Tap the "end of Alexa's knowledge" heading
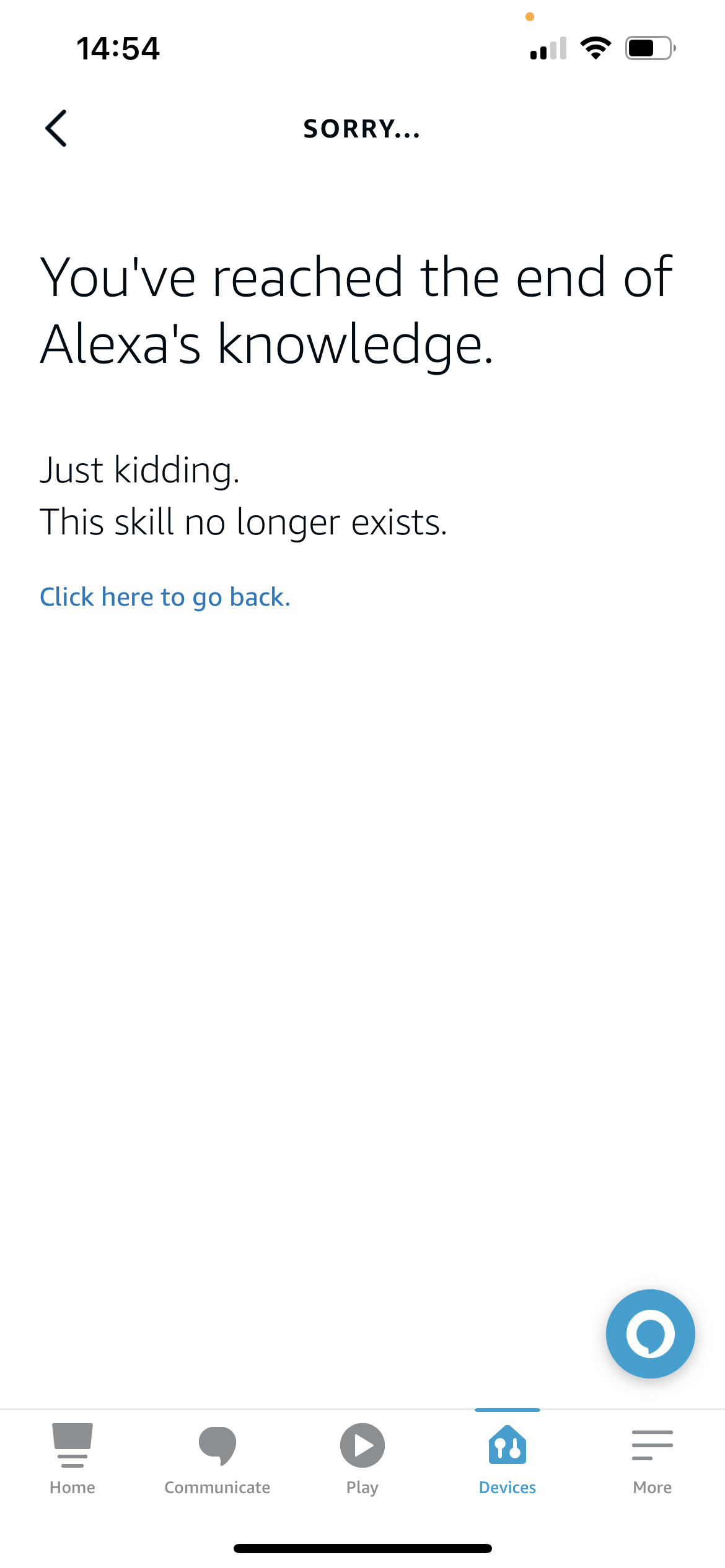Viewport: 725px width, 1568px height. pos(356,310)
